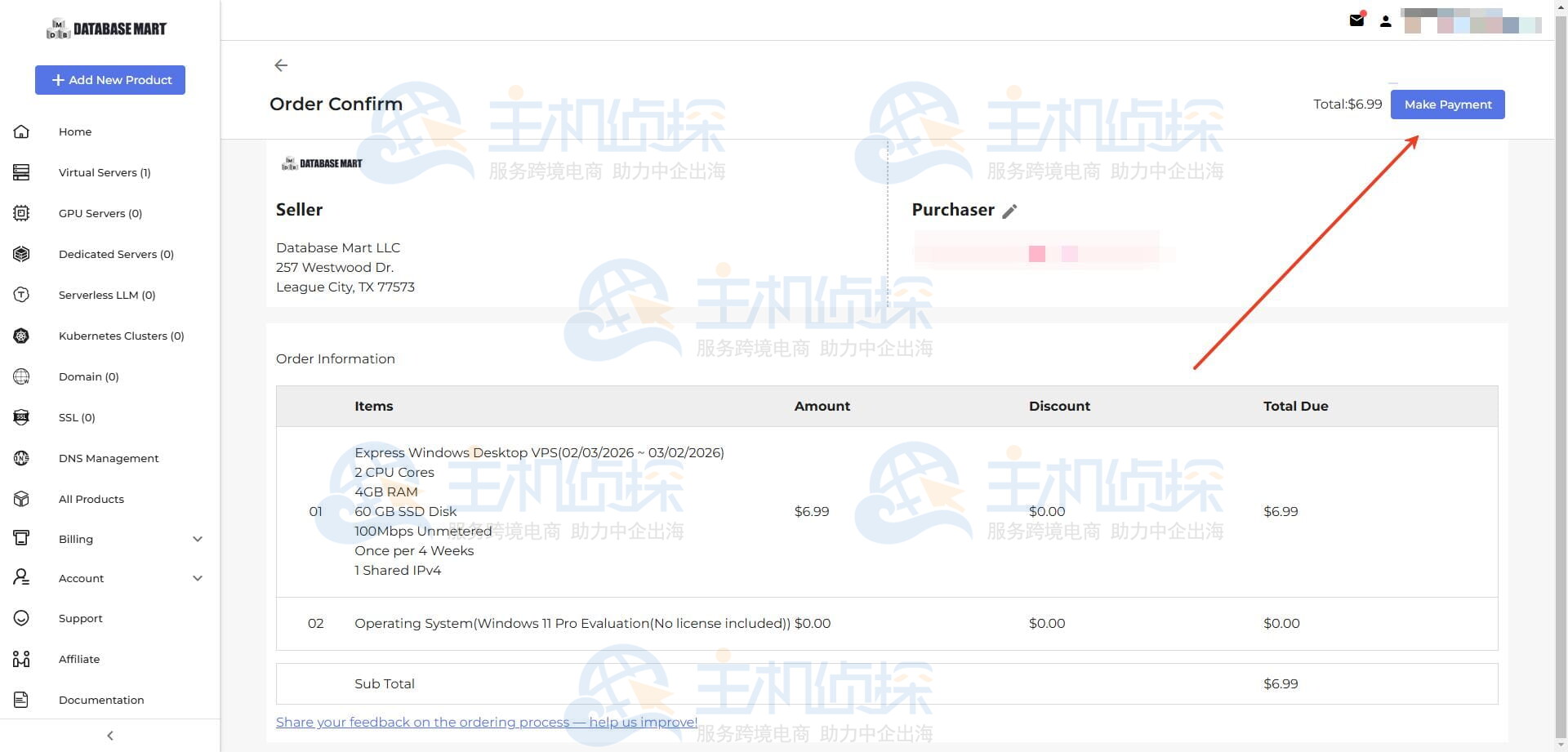Open DNS Management via its globe icon
This screenshot has height=752, width=1568.
[x=20, y=458]
